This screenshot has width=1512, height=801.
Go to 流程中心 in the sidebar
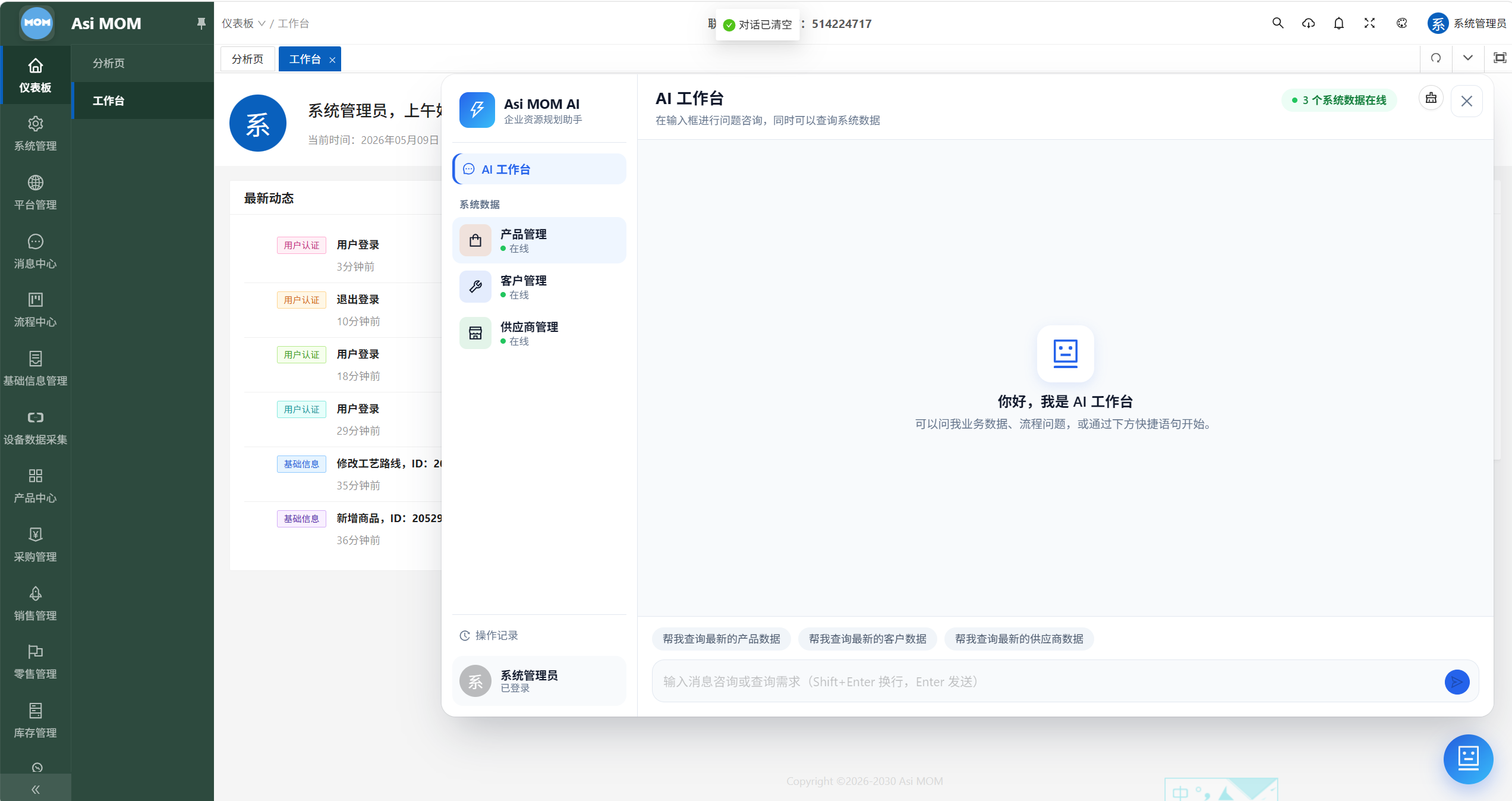[36, 310]
